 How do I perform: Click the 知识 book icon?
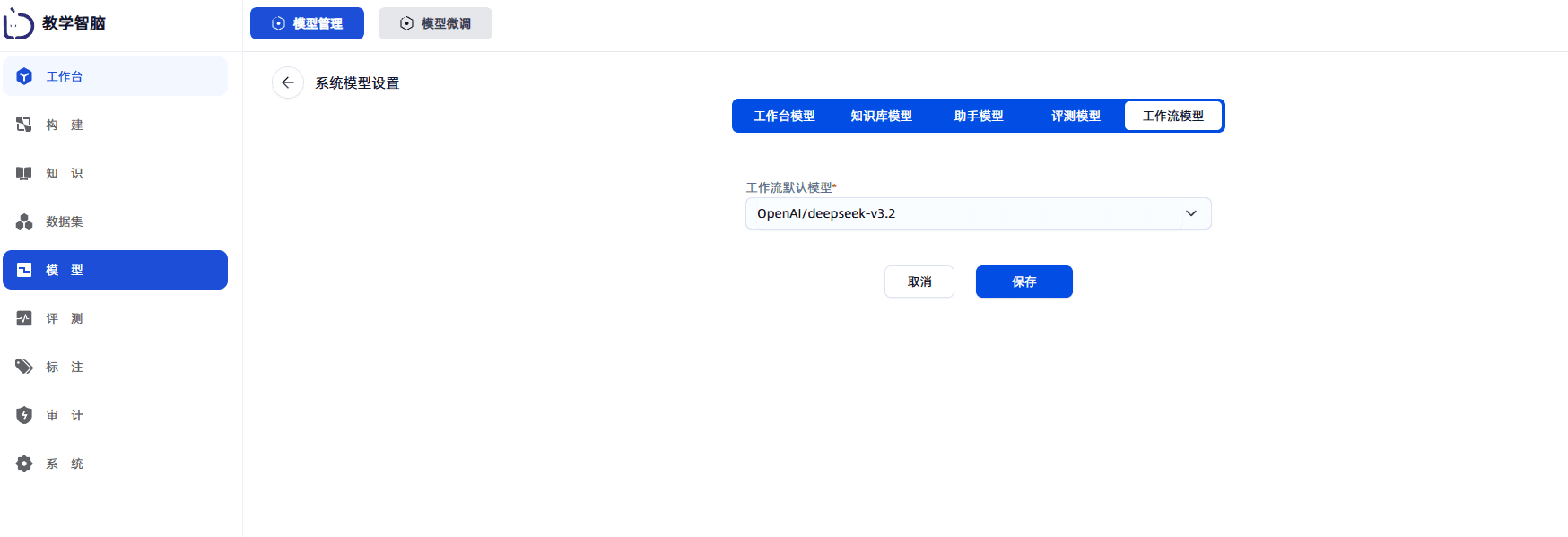click(24, 173)
